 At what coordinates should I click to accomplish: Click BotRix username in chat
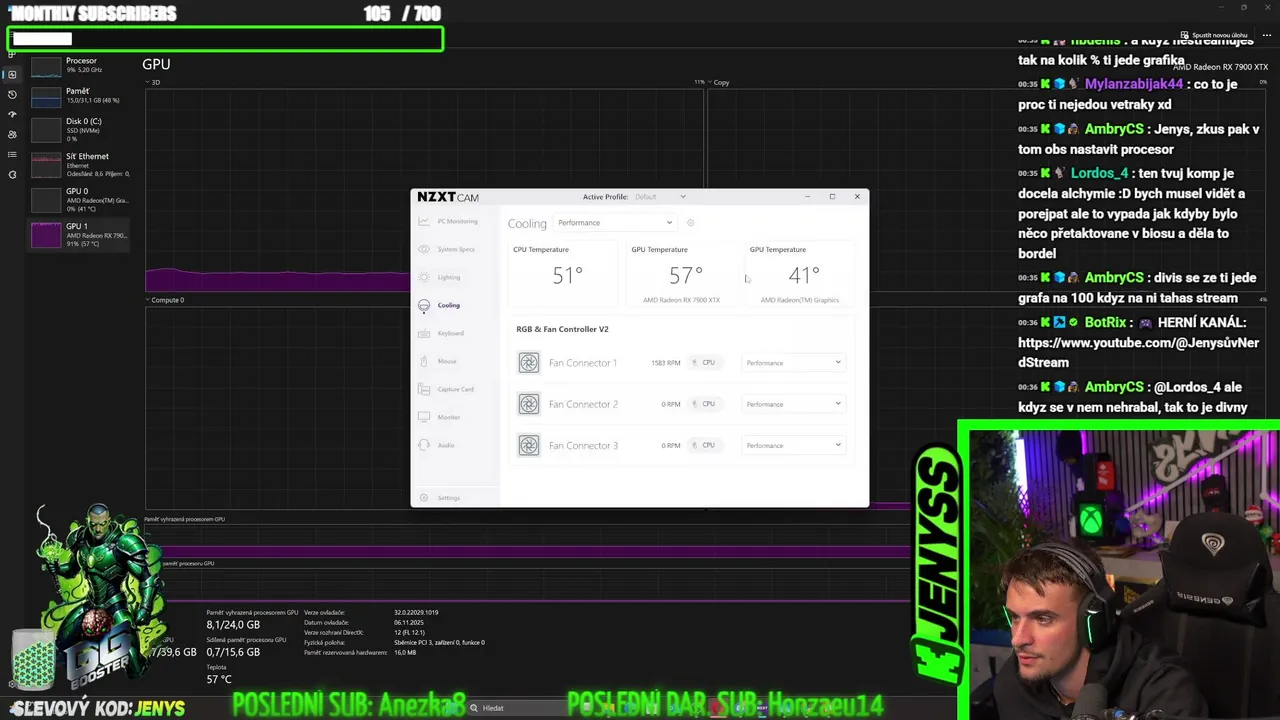pos(1106,323)
